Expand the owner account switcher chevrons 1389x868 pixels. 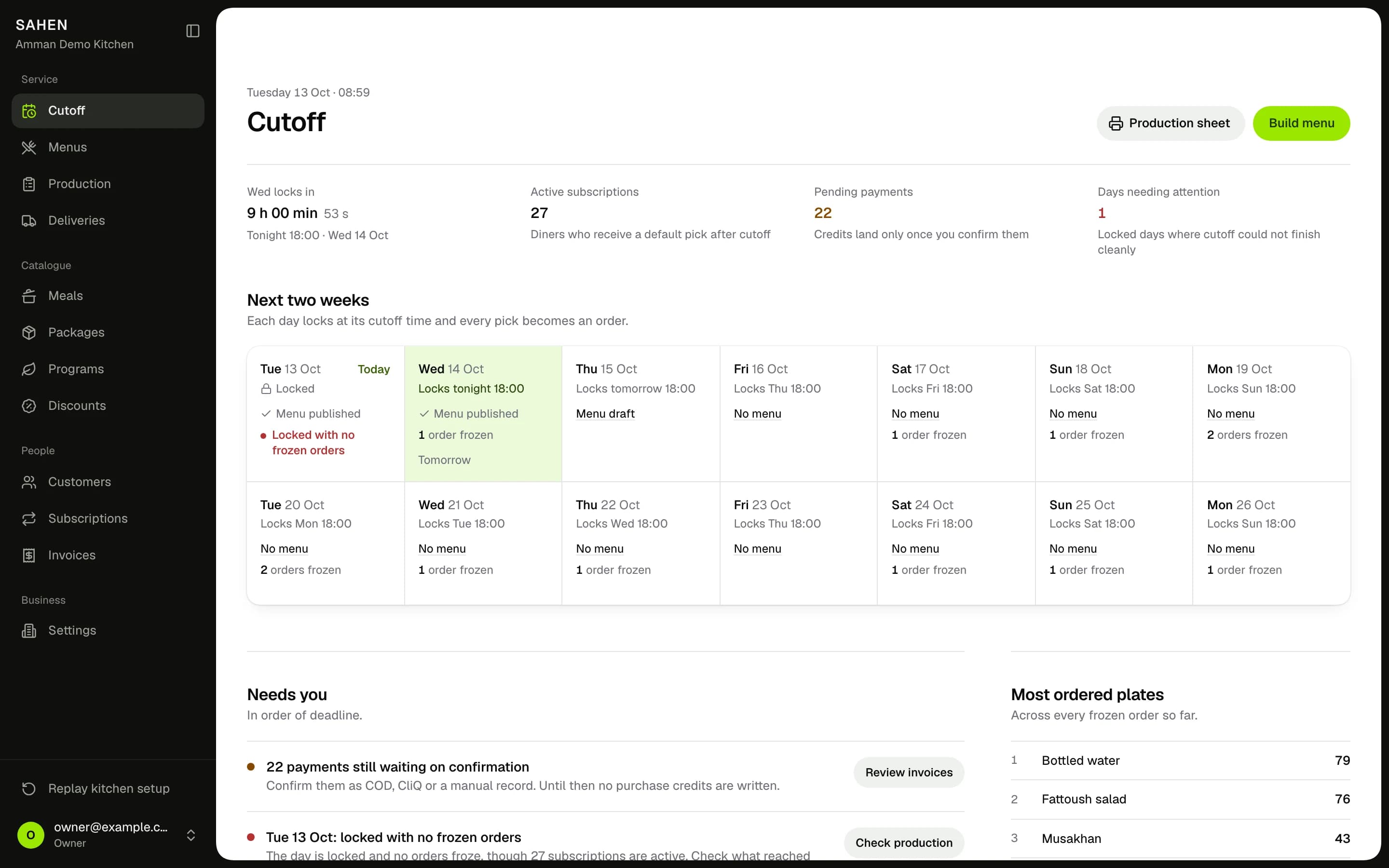pyautogui.click(x=191, y=835)
